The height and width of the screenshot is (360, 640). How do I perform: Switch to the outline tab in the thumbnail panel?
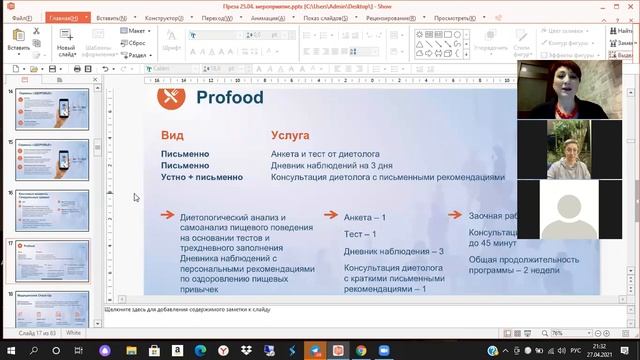60,80
